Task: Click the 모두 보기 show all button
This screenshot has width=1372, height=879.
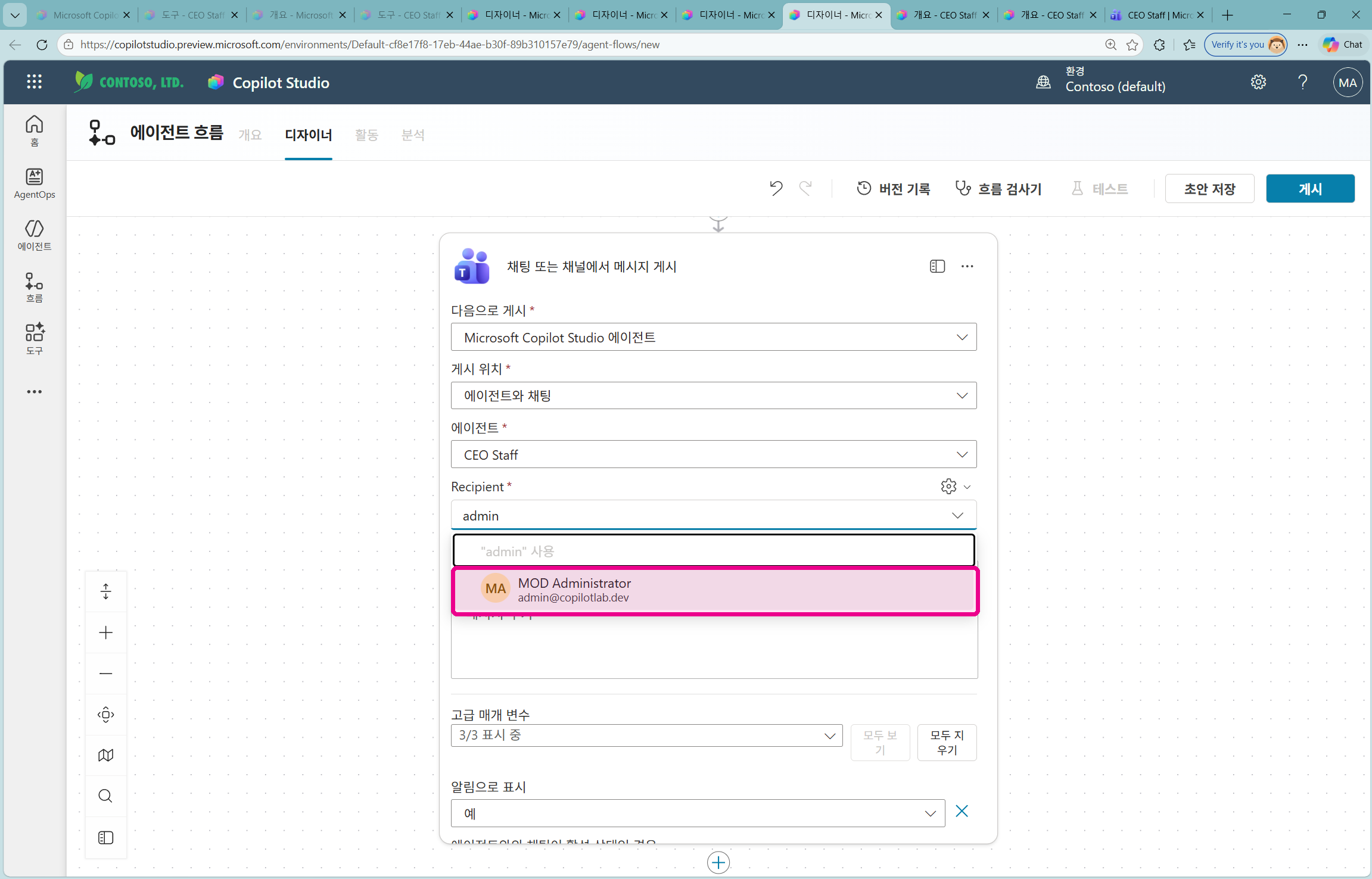Action: [881, 743]
